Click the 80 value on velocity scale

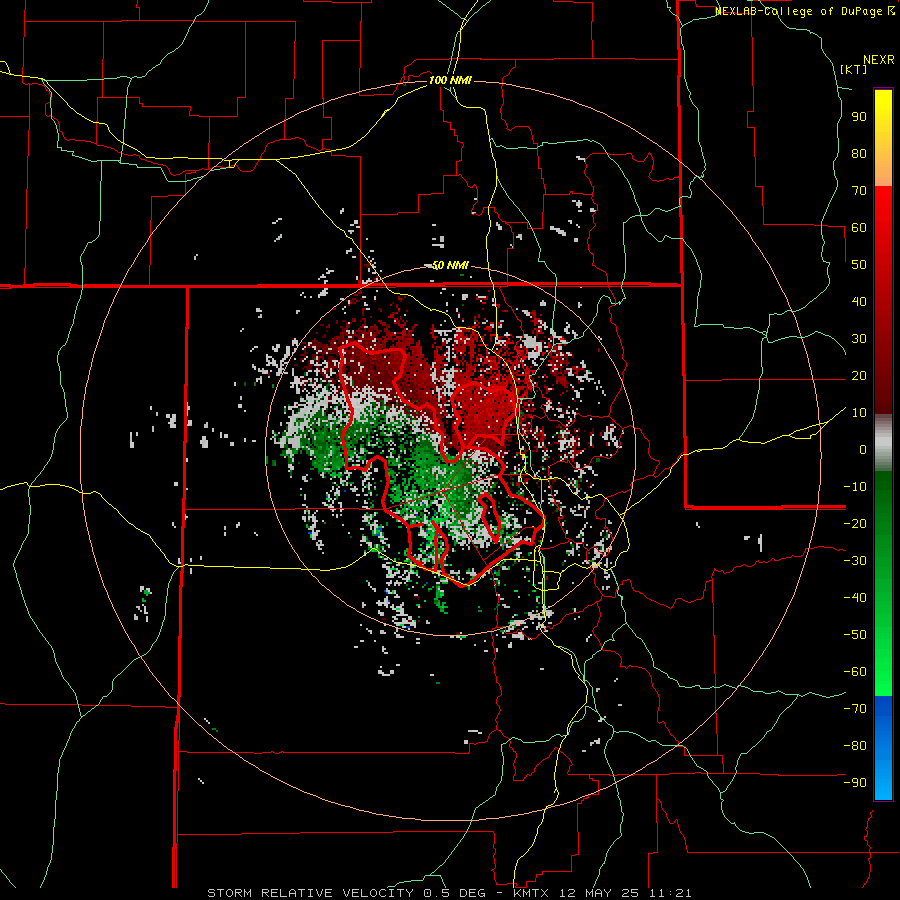[x=859, y=154]
